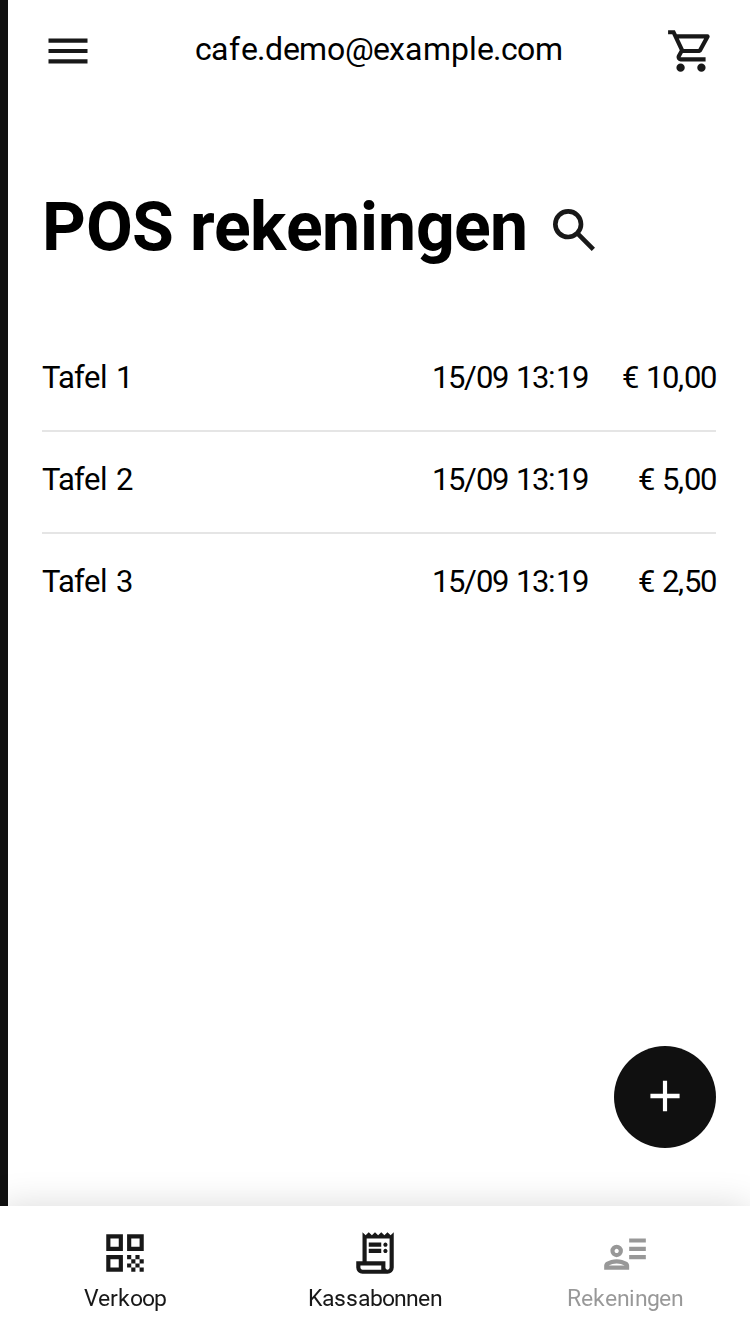Open the Tafel 2 bill
This screenshot has height=1334, width=750.
(x=379, y=480)
